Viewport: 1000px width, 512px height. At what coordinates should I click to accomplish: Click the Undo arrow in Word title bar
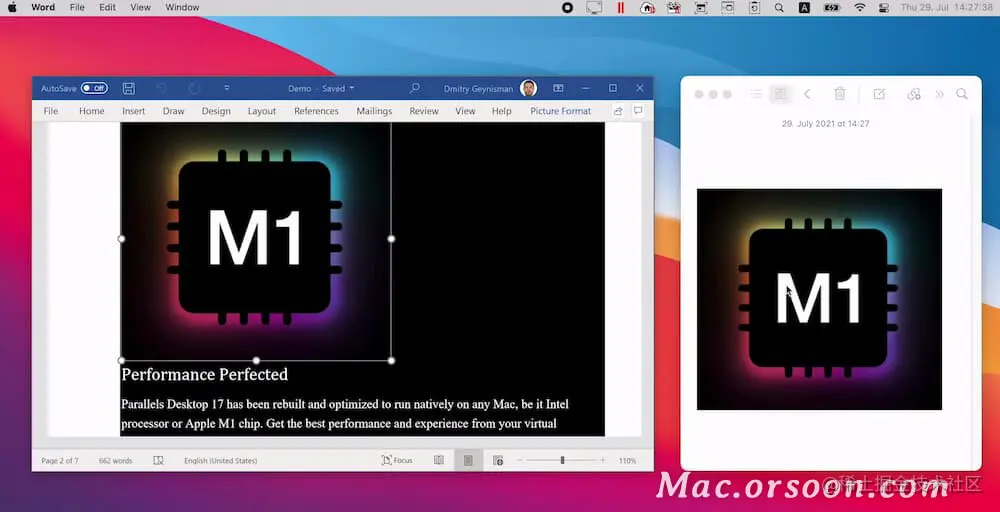(x=162, y=89)
